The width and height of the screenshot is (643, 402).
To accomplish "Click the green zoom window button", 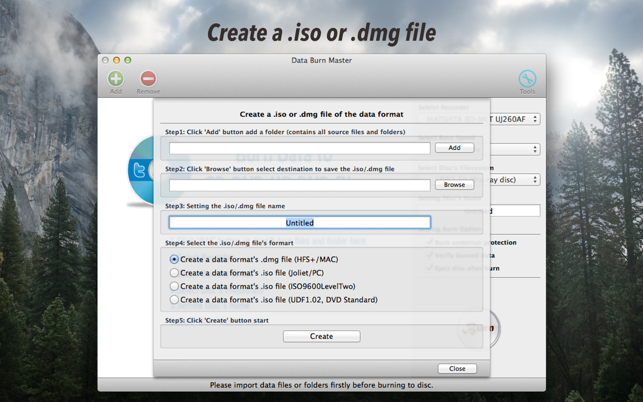I will pos(128,60).
